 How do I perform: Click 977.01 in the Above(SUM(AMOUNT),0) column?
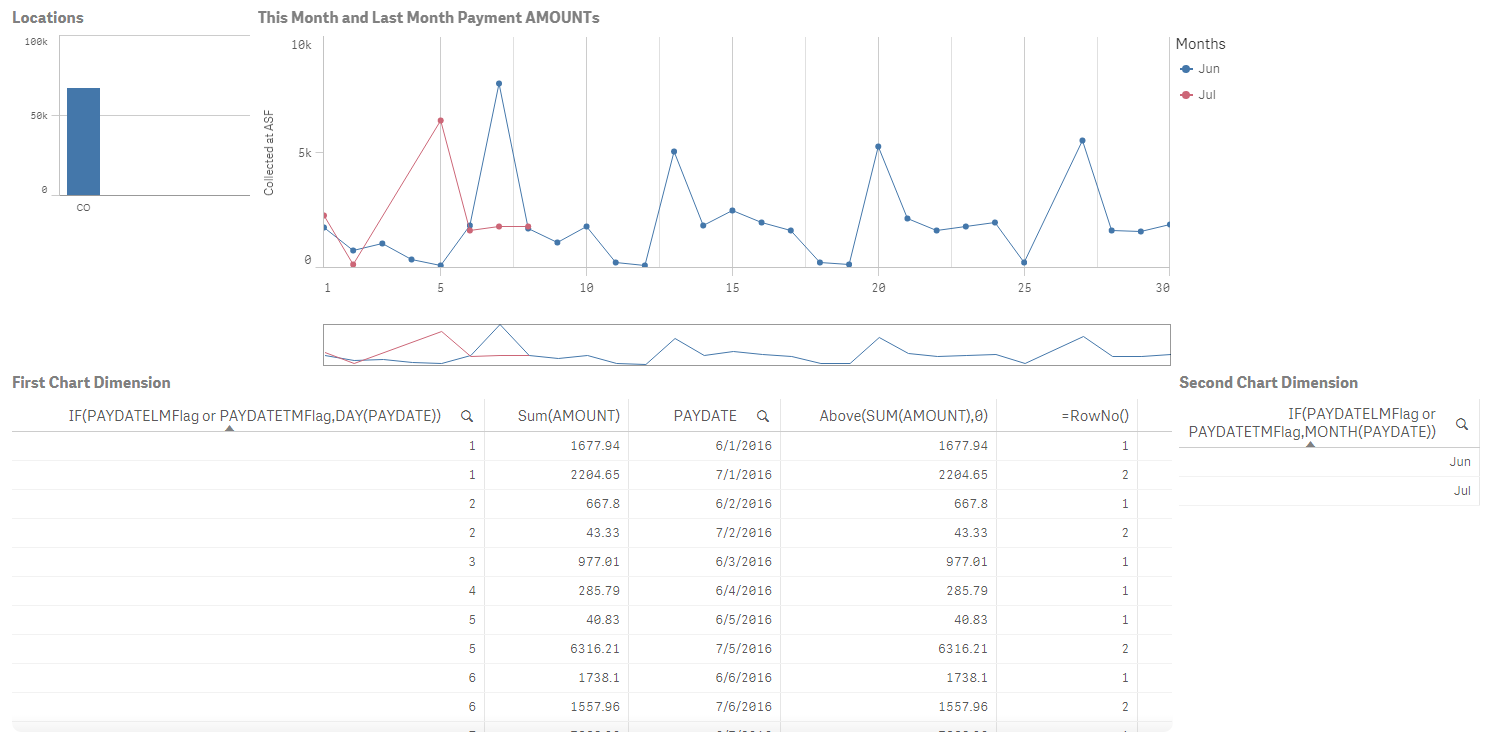967,562
